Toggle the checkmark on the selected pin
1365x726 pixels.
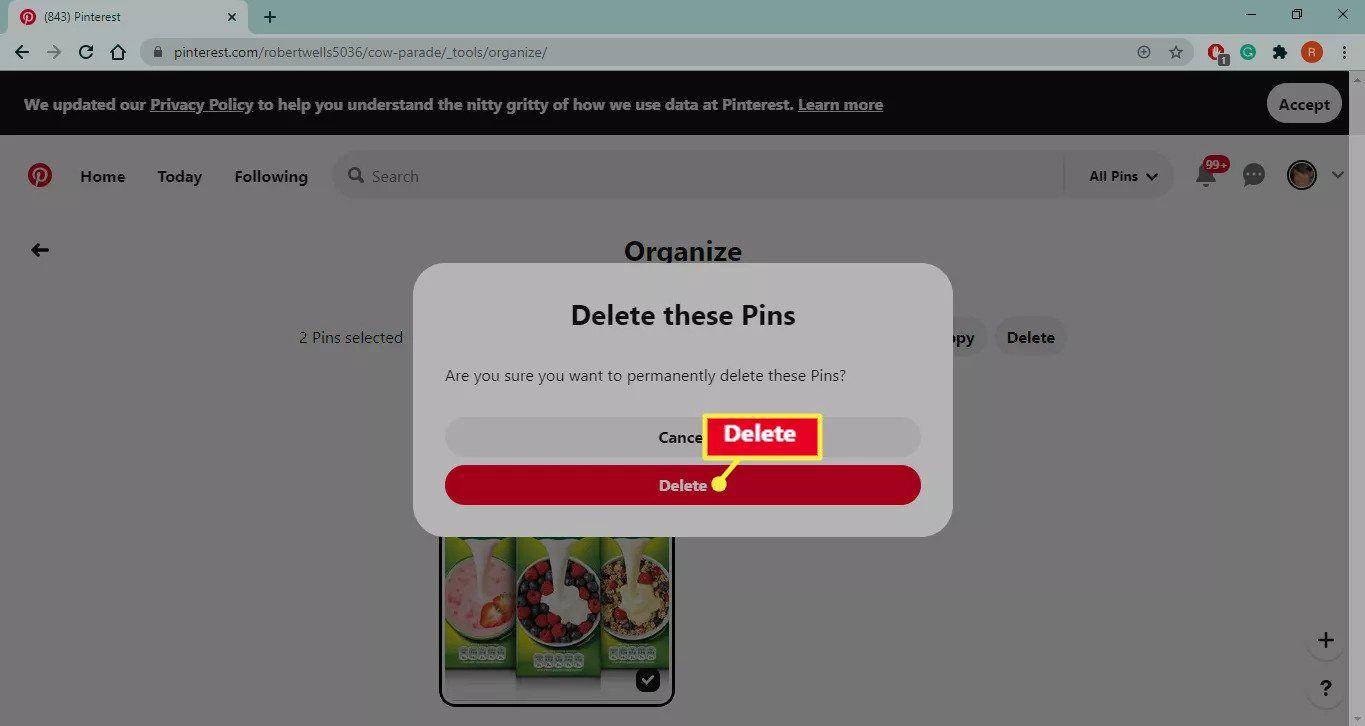point(648,680)
